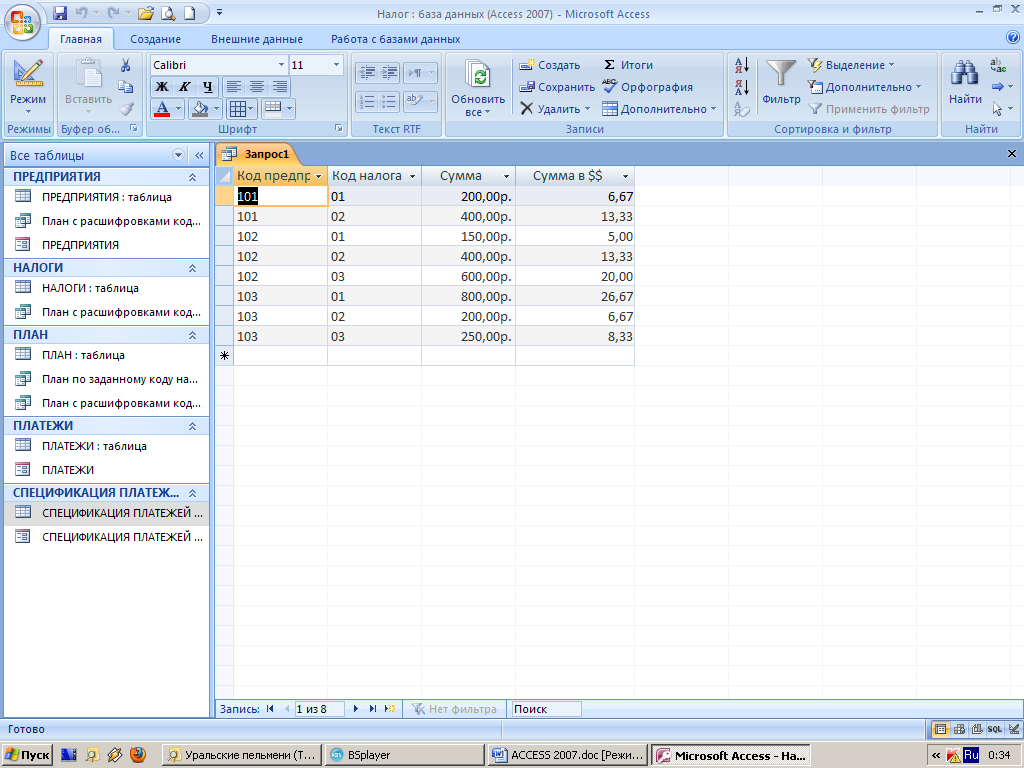The image size is (1024, 768).
Task: Click the Access help question icon
Action: pos(1013,38)
